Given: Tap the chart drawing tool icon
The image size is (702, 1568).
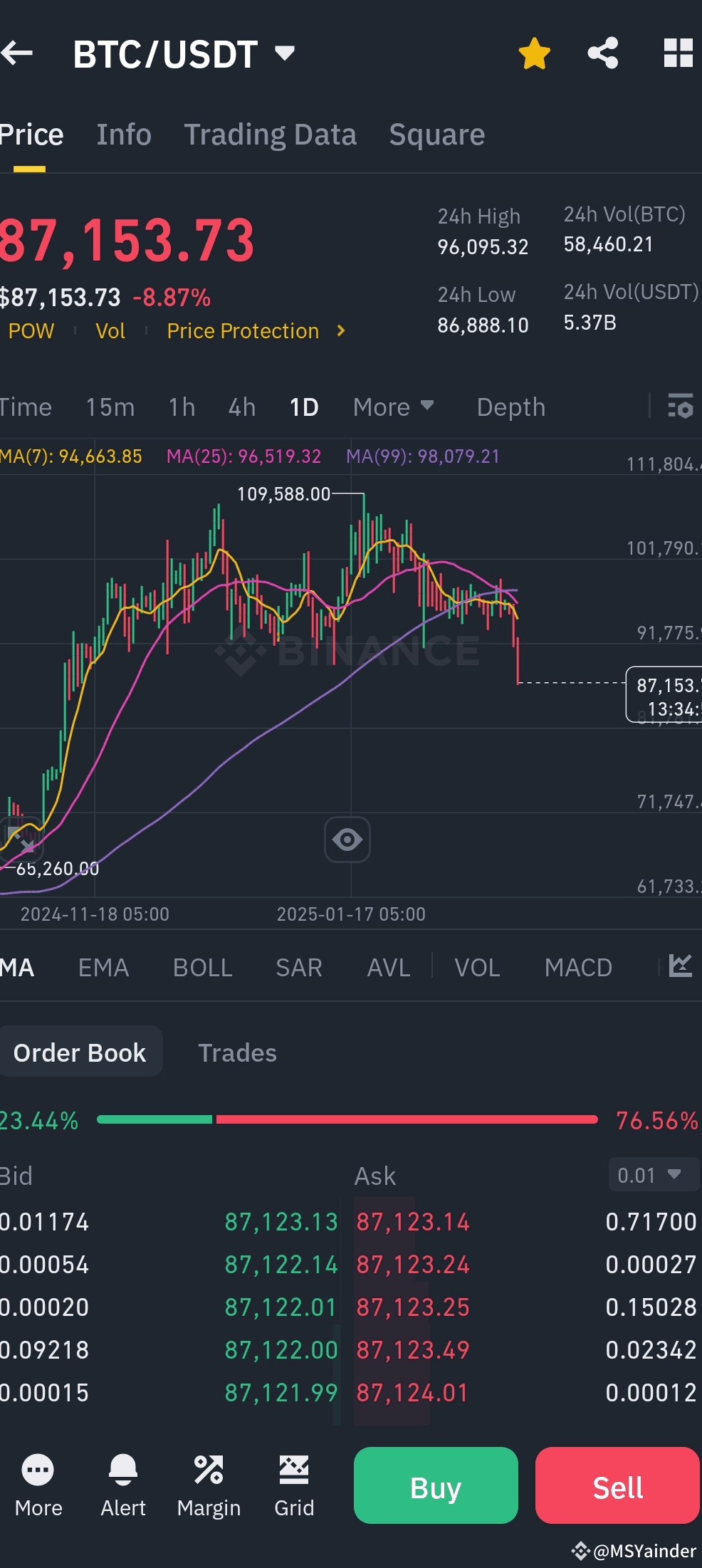Looking at the screenshot, I should 21,840.
